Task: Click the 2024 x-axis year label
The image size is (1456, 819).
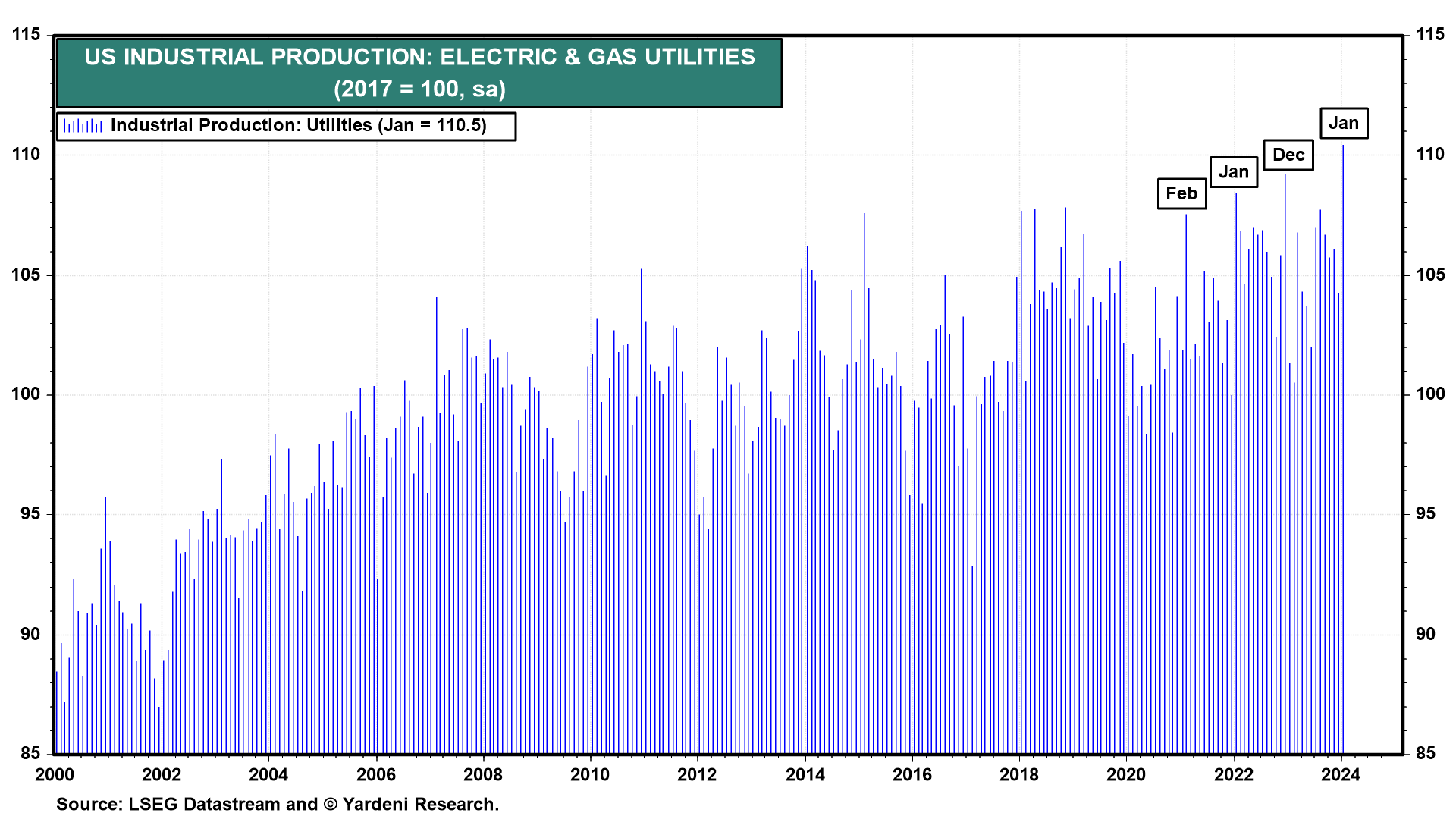Action: tap(1340, 774)
